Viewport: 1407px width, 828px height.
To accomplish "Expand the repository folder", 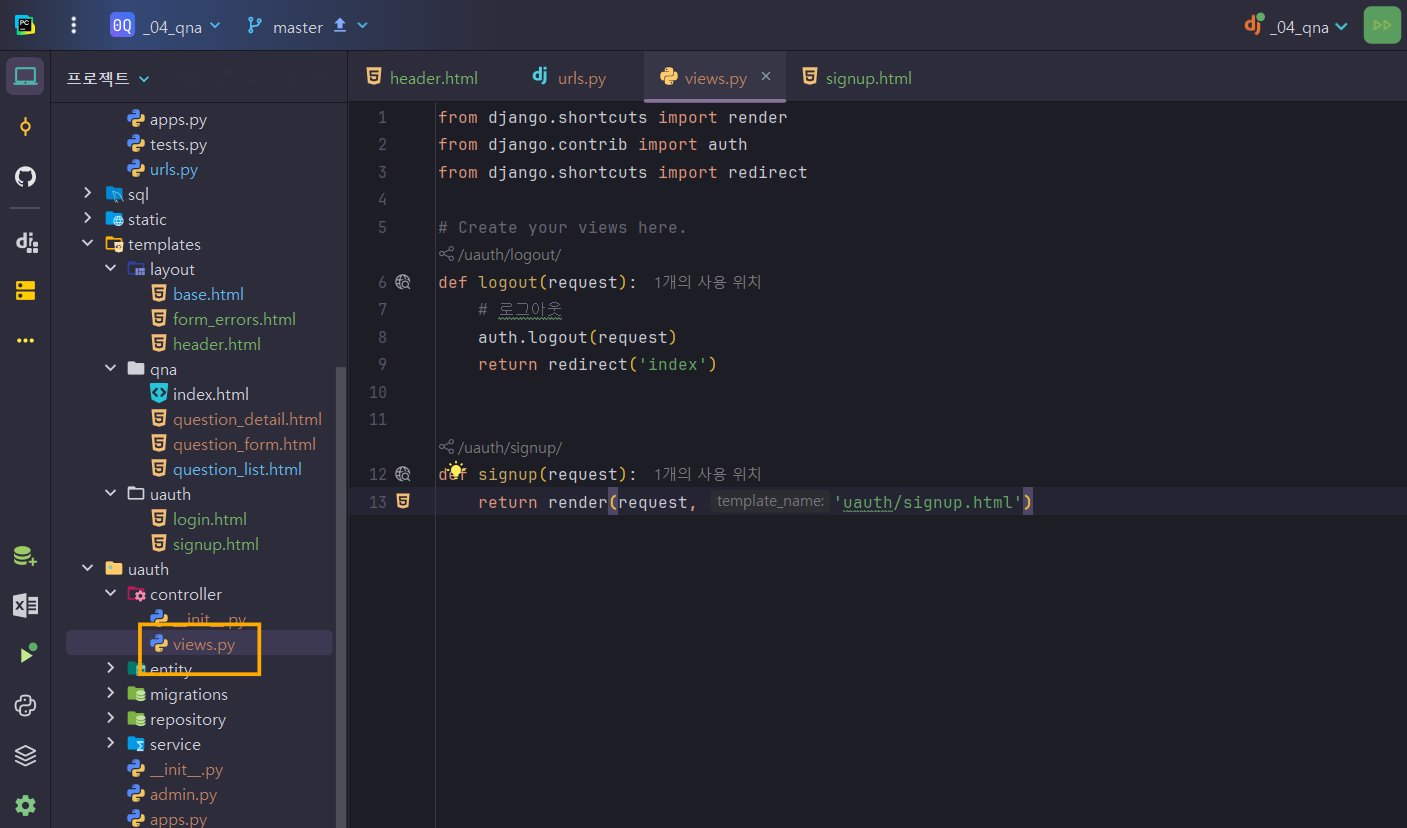I will 111,719.
